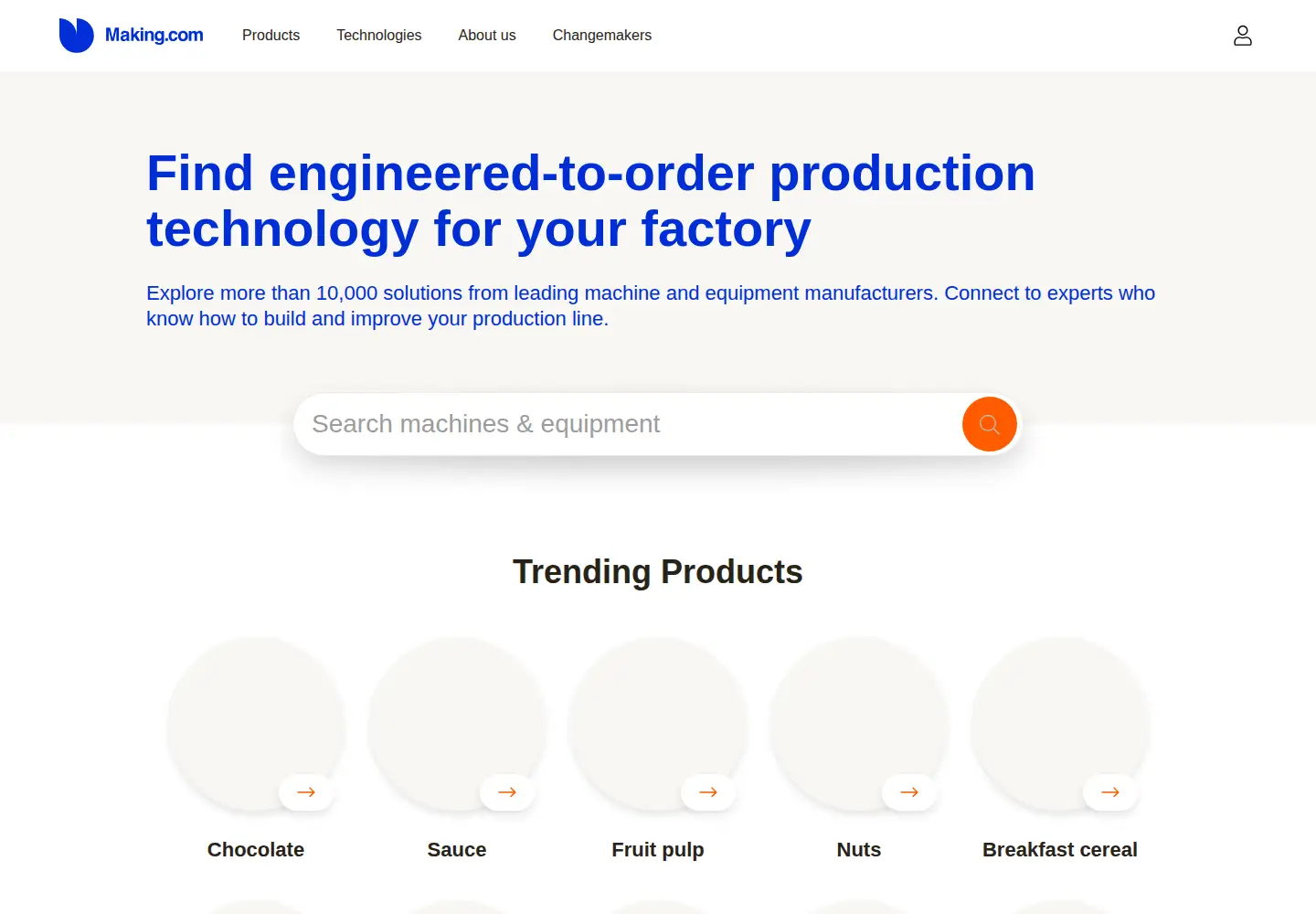Viewport: 1316px width, 914px height.
Task: Open the Fruit pulp product link
Action: coord(658,850)
